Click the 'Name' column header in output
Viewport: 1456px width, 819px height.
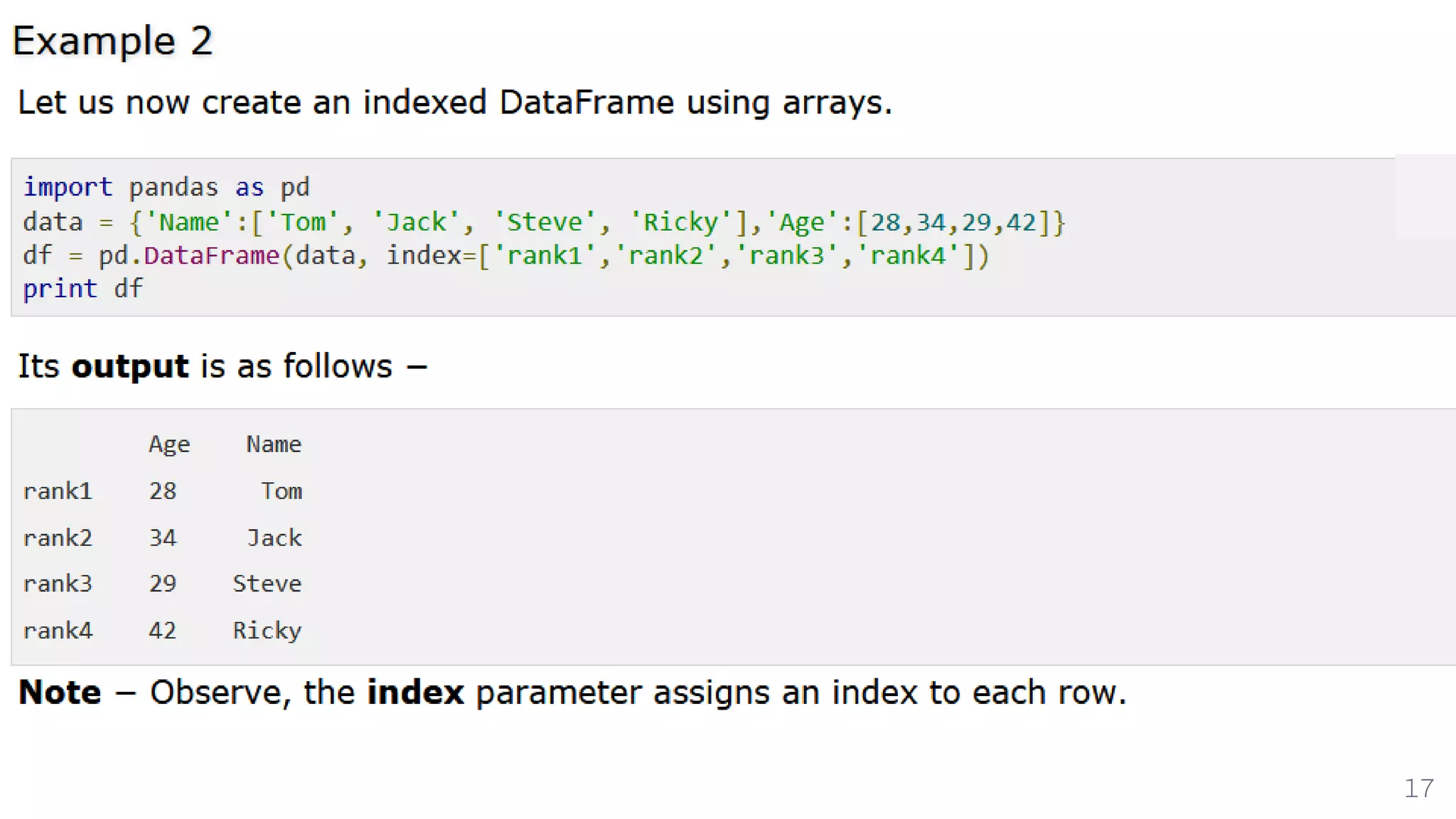pos(274,444)
